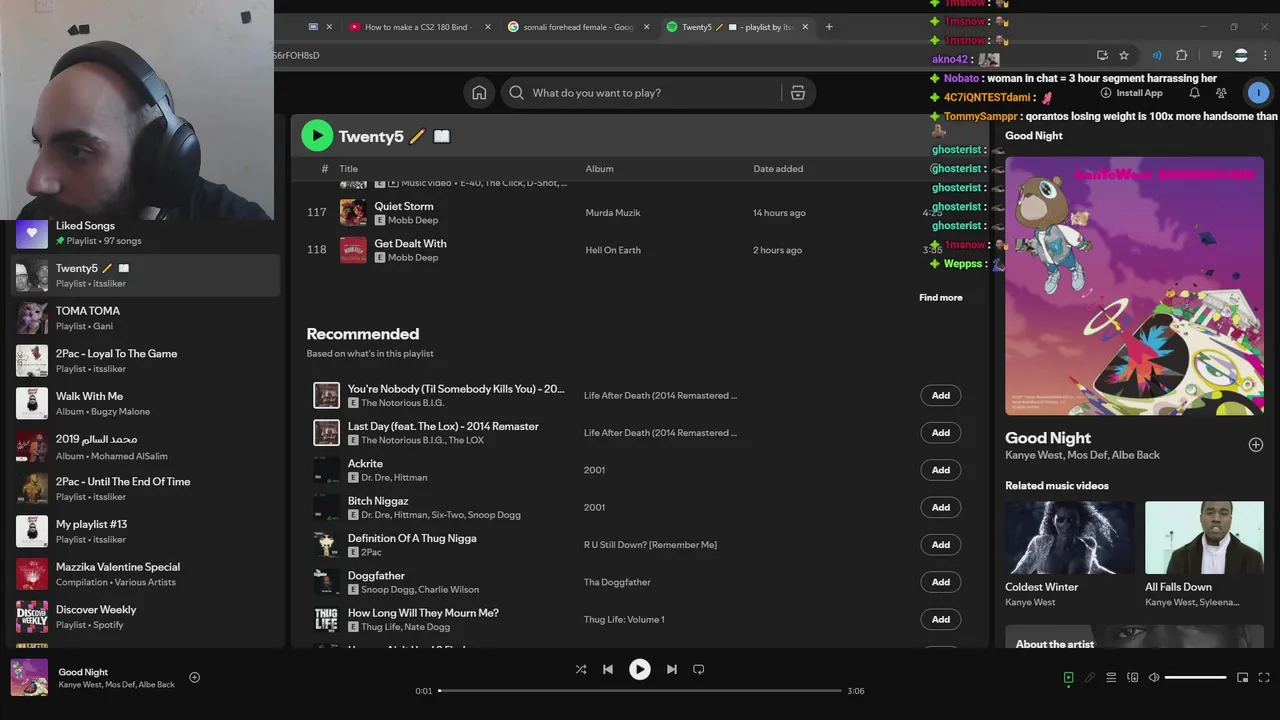Open Connect to a device icon
1280x720 pixels.
coord(1132,678)
